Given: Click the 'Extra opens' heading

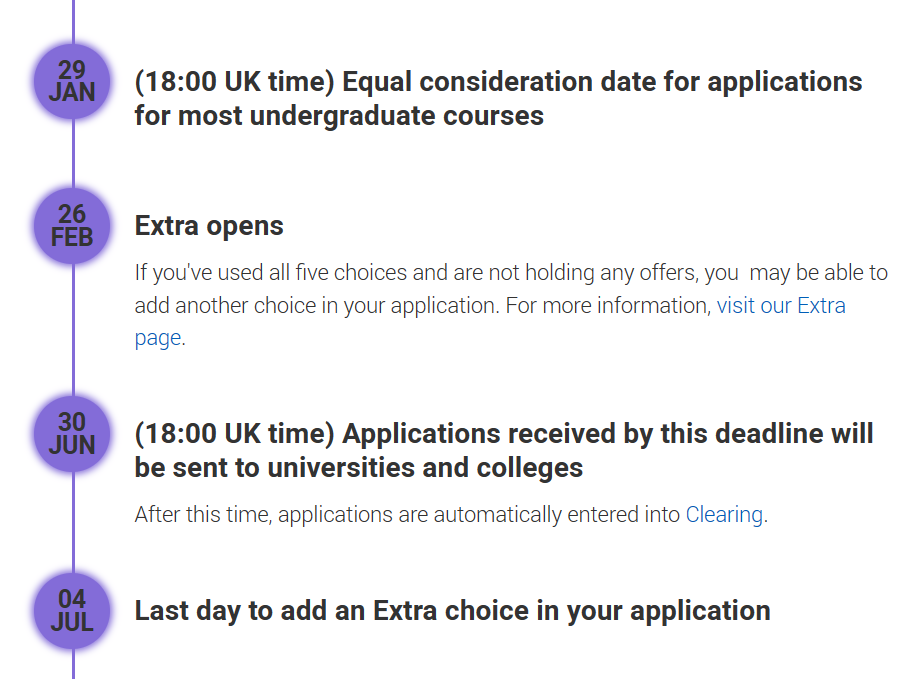Looking at the screenshot, I should pos(209,226).
